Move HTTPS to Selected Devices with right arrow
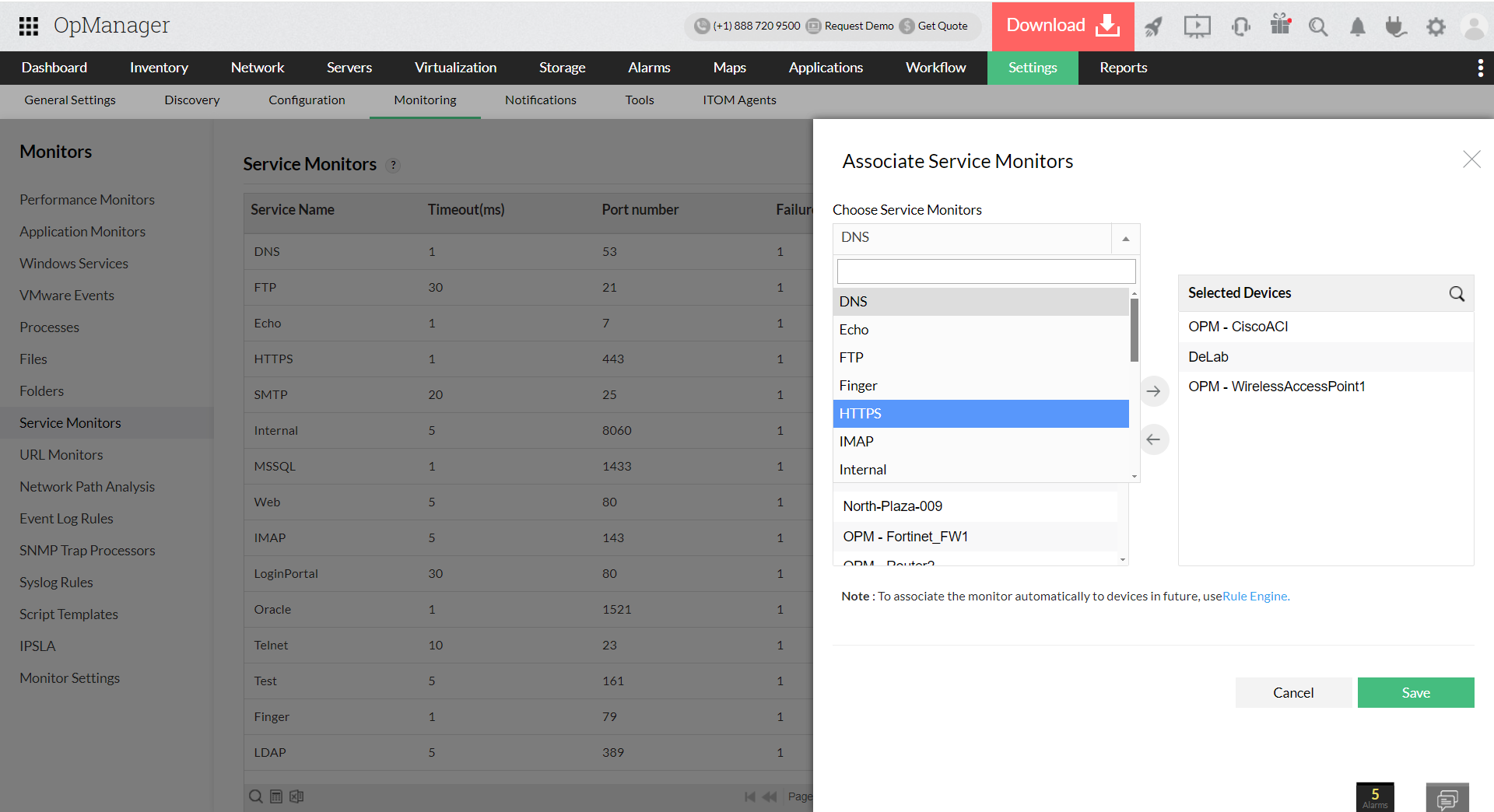 [x=1154, y=391]
